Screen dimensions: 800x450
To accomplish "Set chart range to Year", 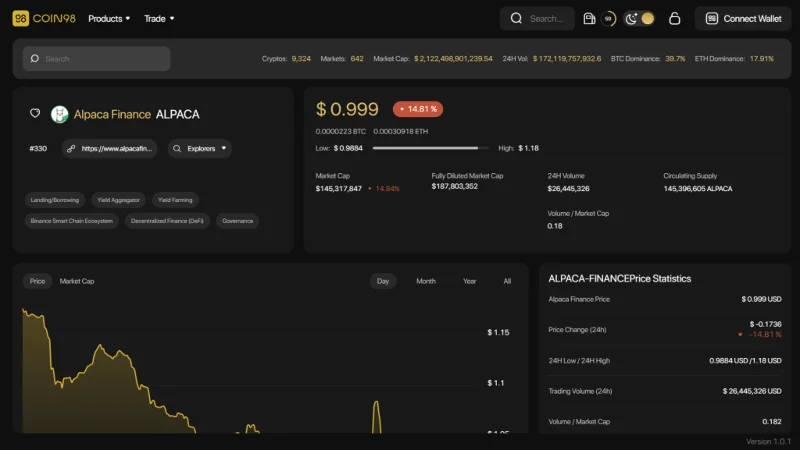I will tap(469, 281).
